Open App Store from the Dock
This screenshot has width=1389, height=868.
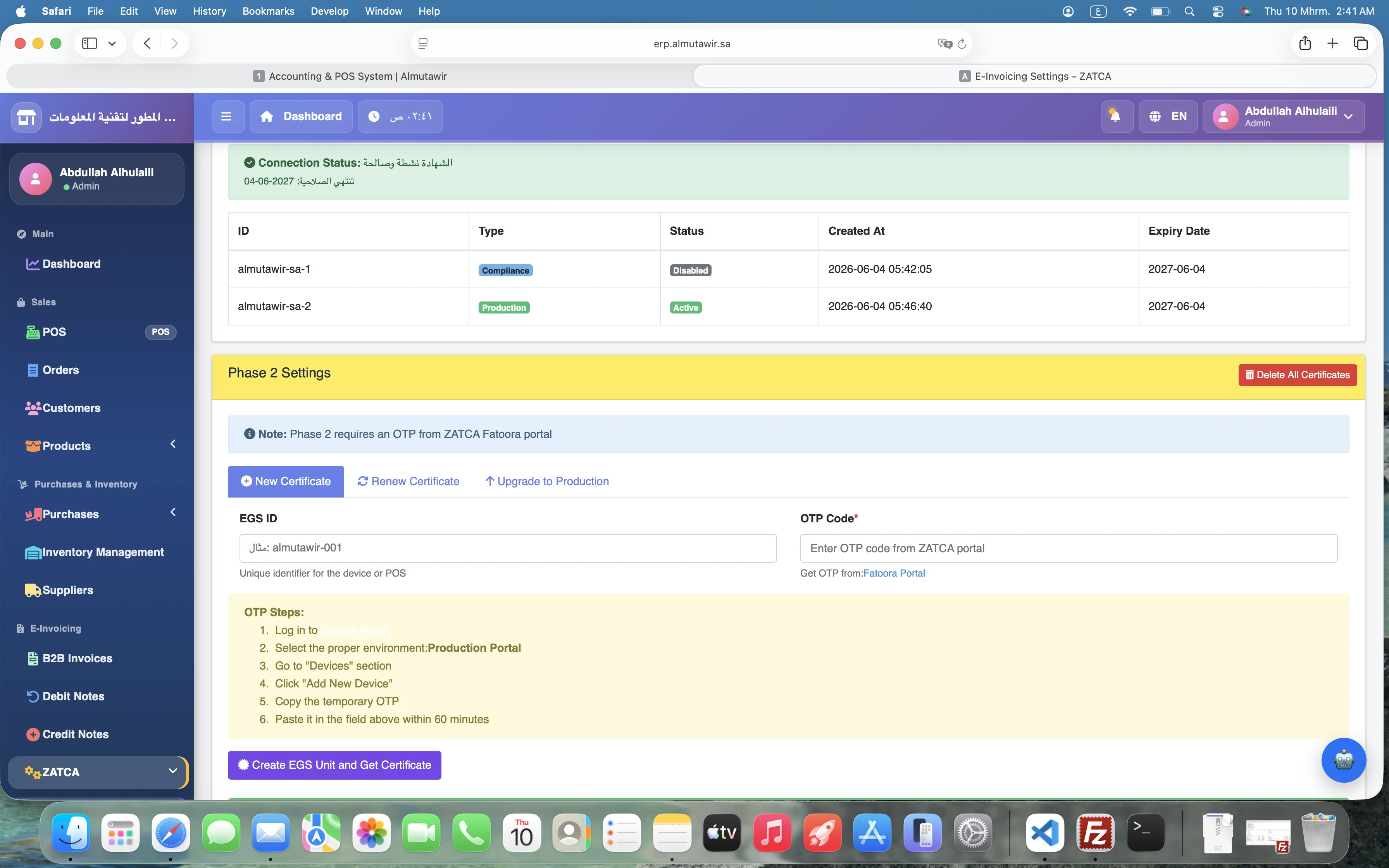(x=872, y=832)
